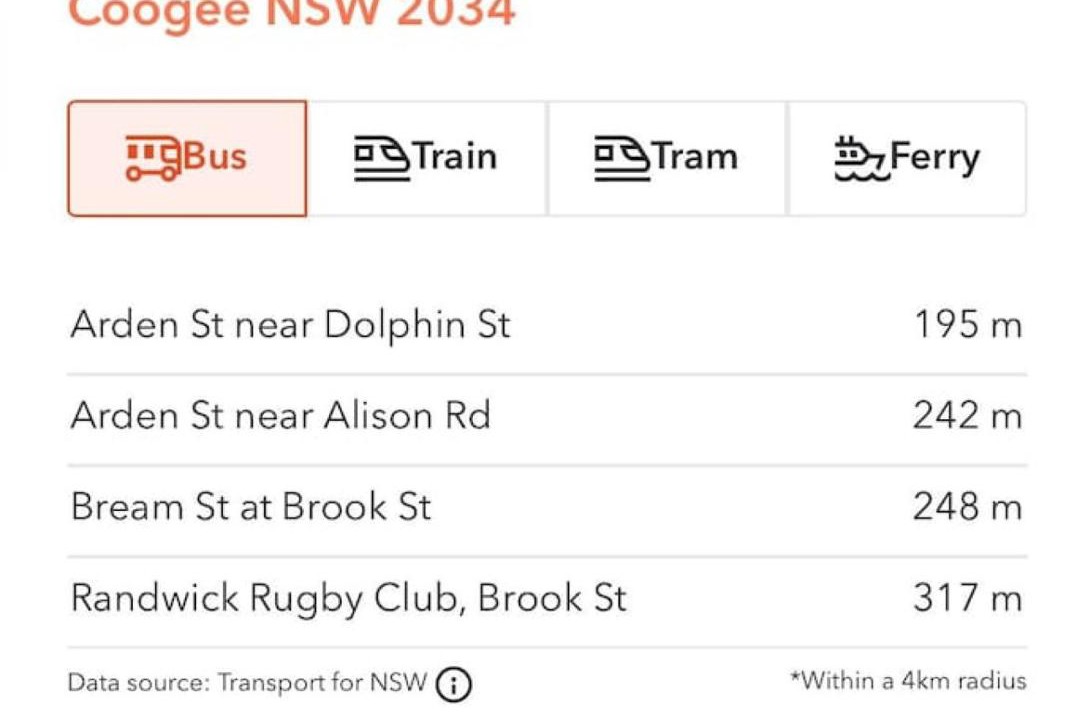Click the Within a 4km radius note
Screen dimensions: 1077x720
point(908,681)
